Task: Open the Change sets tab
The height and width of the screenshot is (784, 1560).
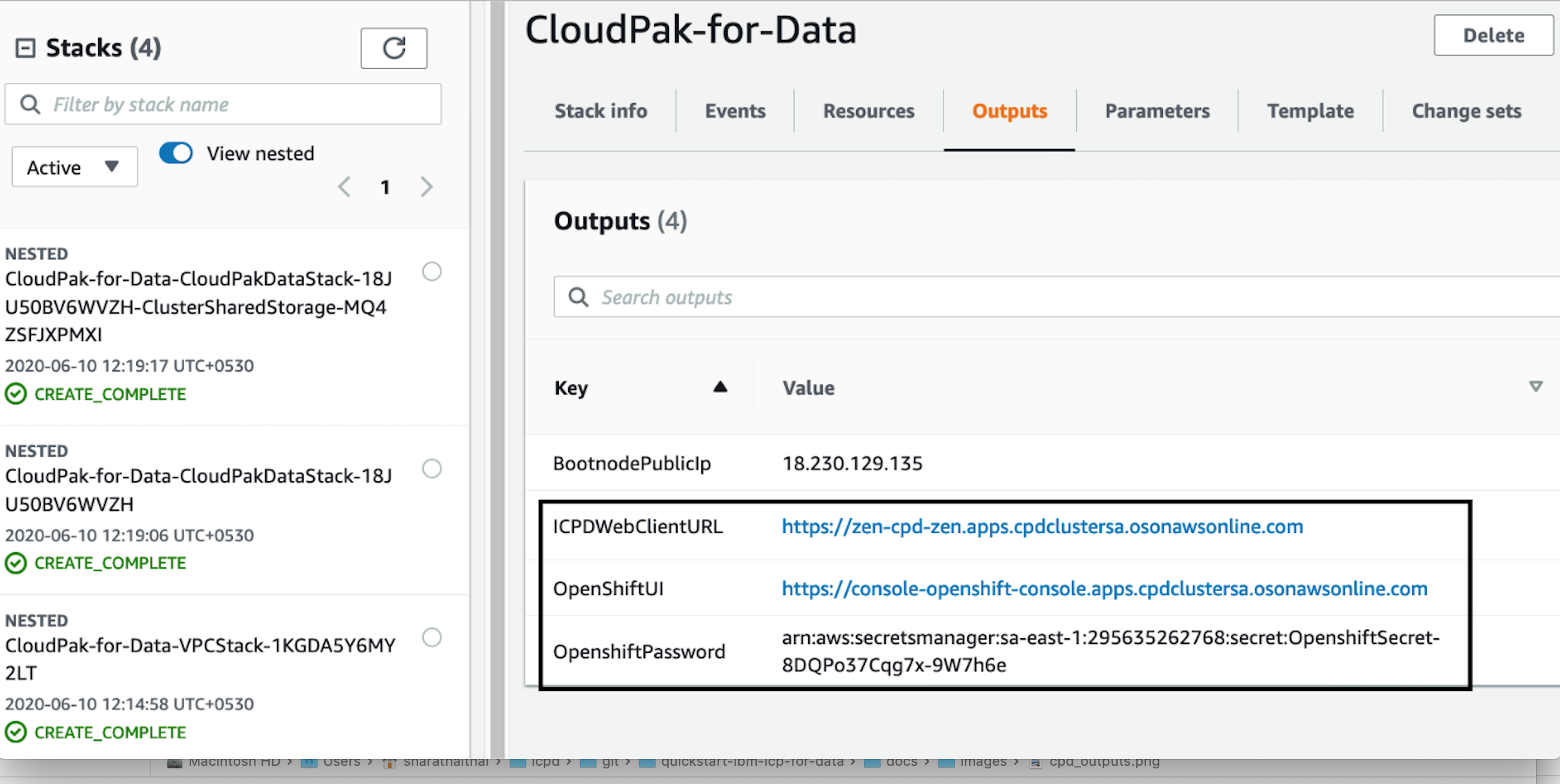Action: tap(1466, 111)
